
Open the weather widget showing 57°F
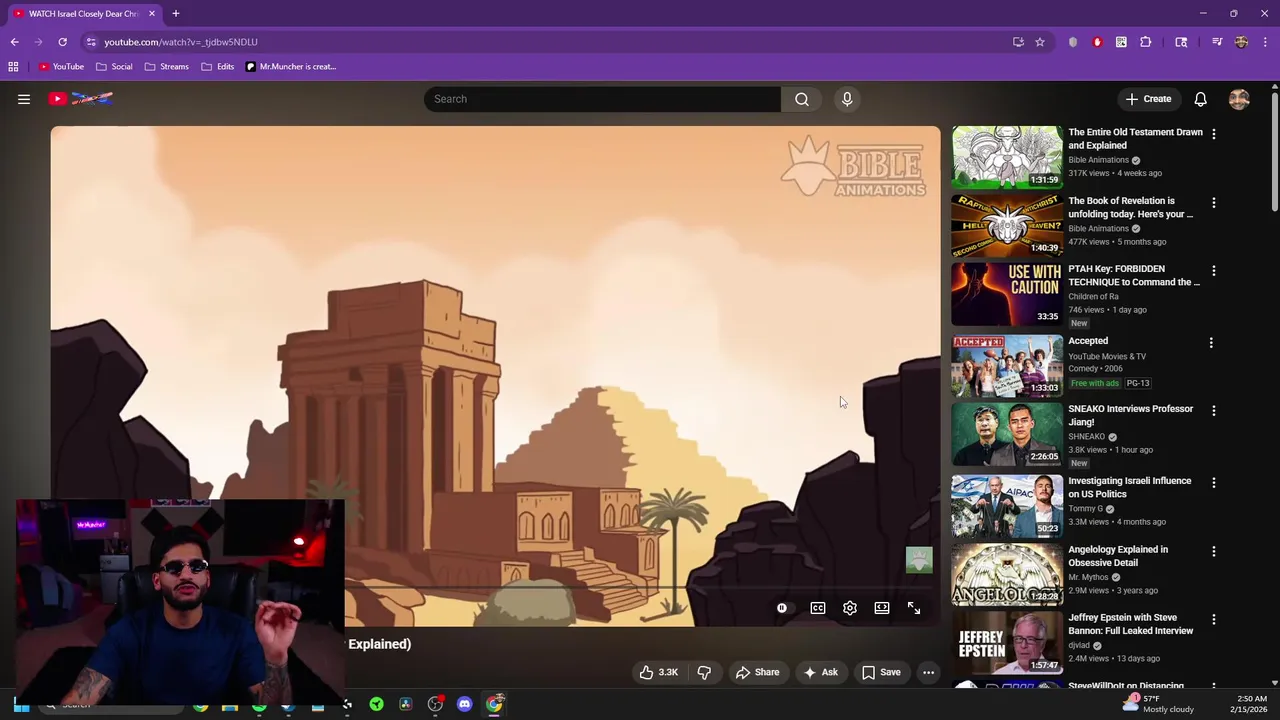[1158, 704]
